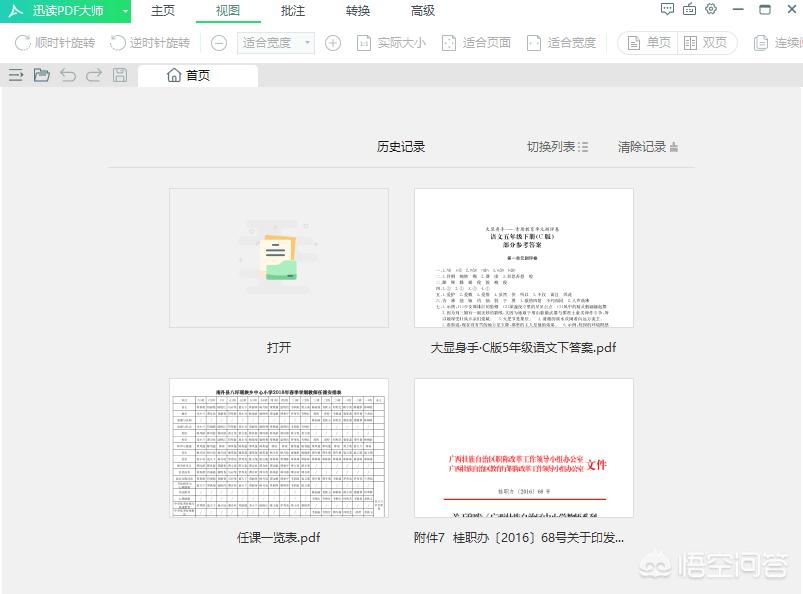The width and height of the screenshot is (803, 594).
Task: Open the 批注 tab
Action: pos(293,11)
